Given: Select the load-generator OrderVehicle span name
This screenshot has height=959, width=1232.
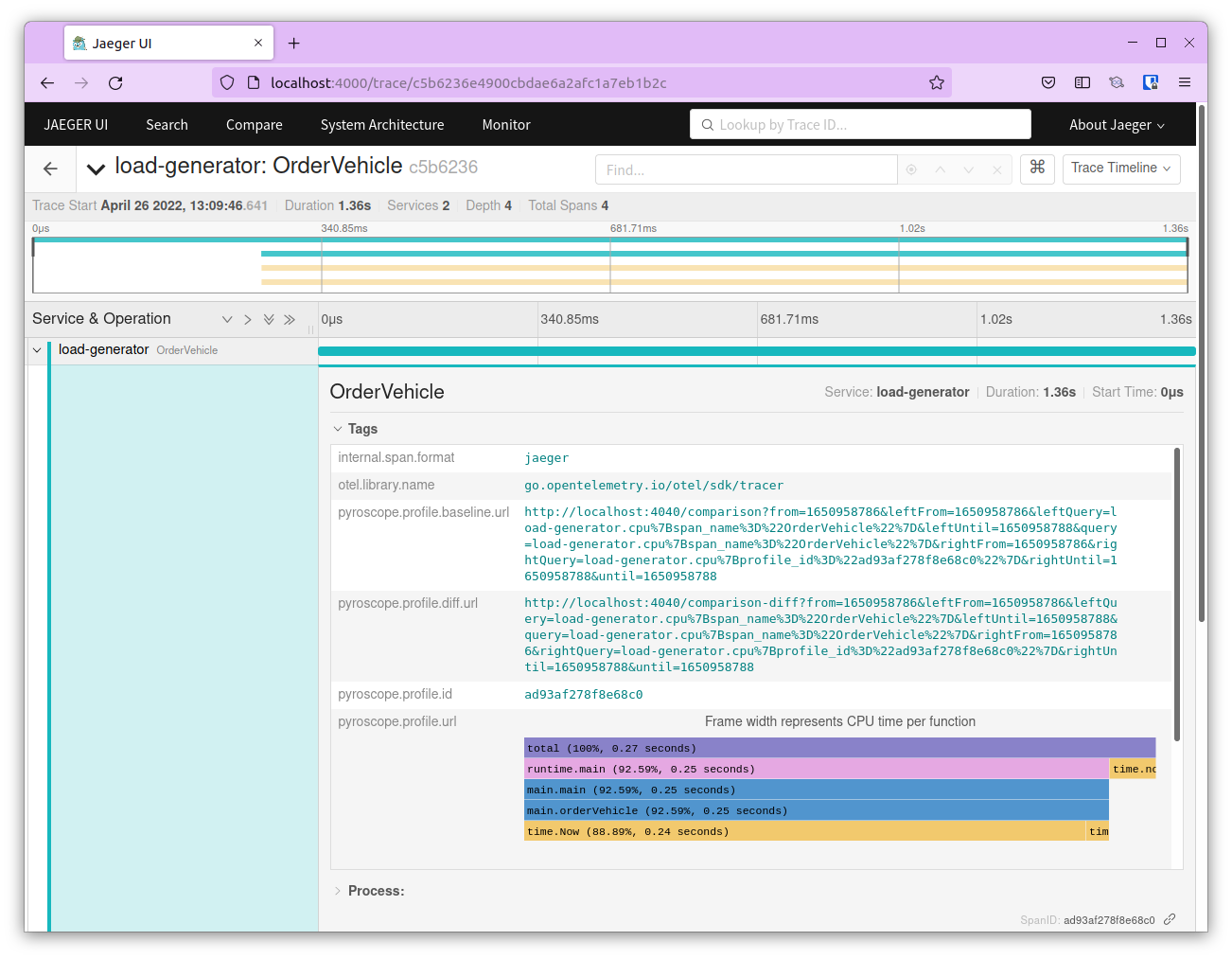Looking at the screenshot, I should [x=138, y=350].
